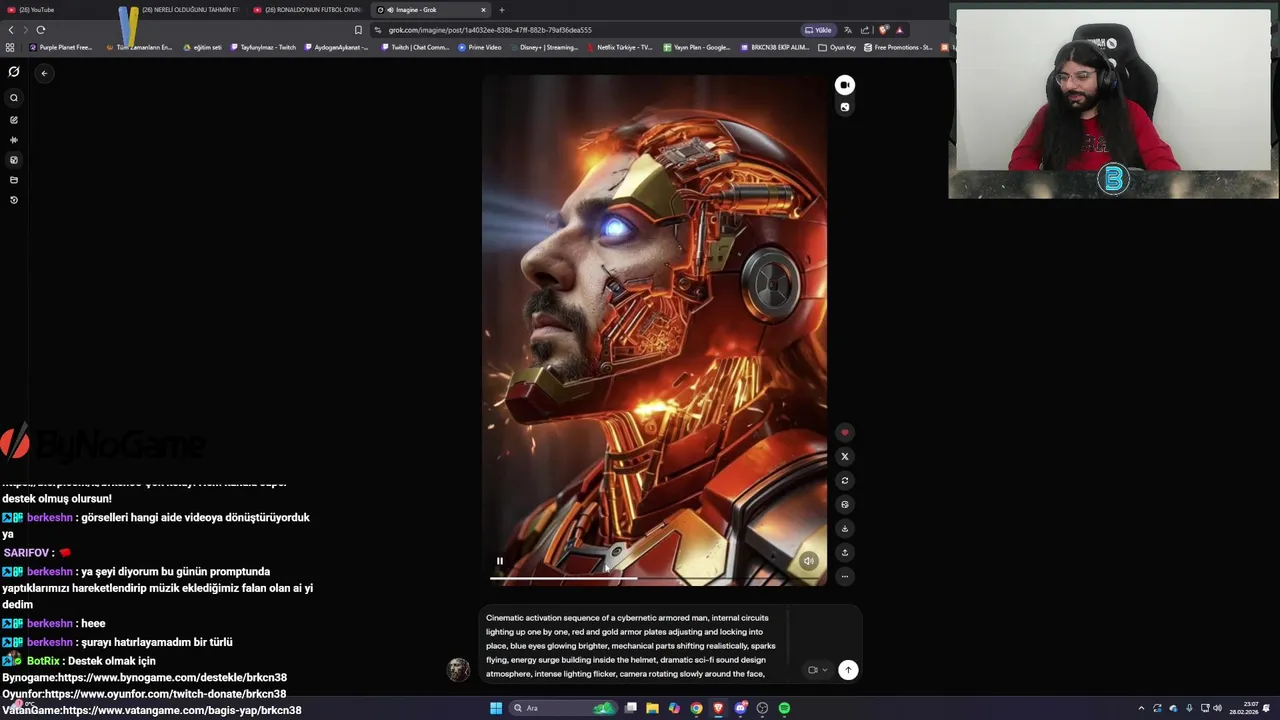Open Spotify from the taskbar
The height and width of the screenshot is (720, 1280).
784,708
